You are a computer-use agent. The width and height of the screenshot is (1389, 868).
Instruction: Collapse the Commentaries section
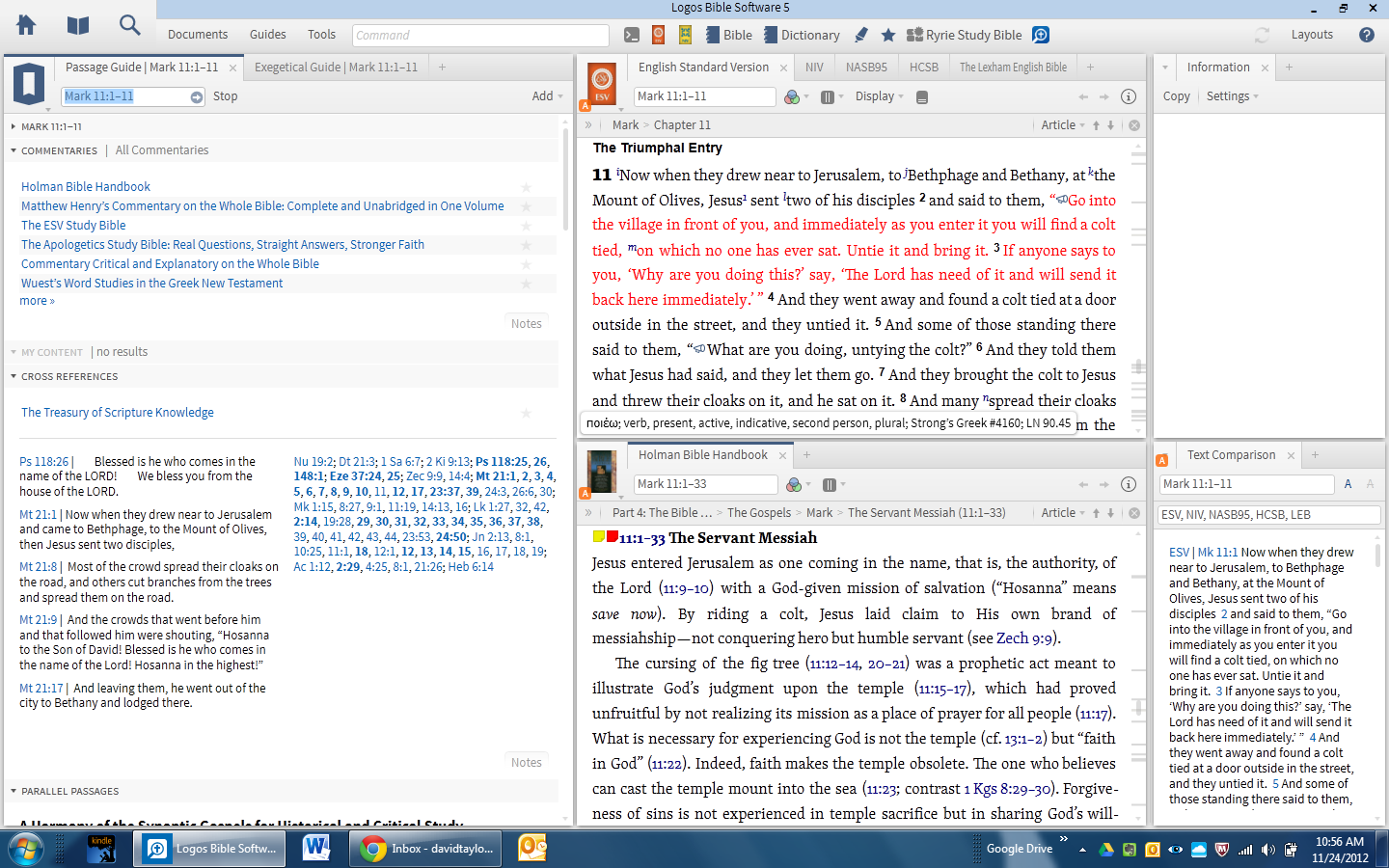(14, 151)
